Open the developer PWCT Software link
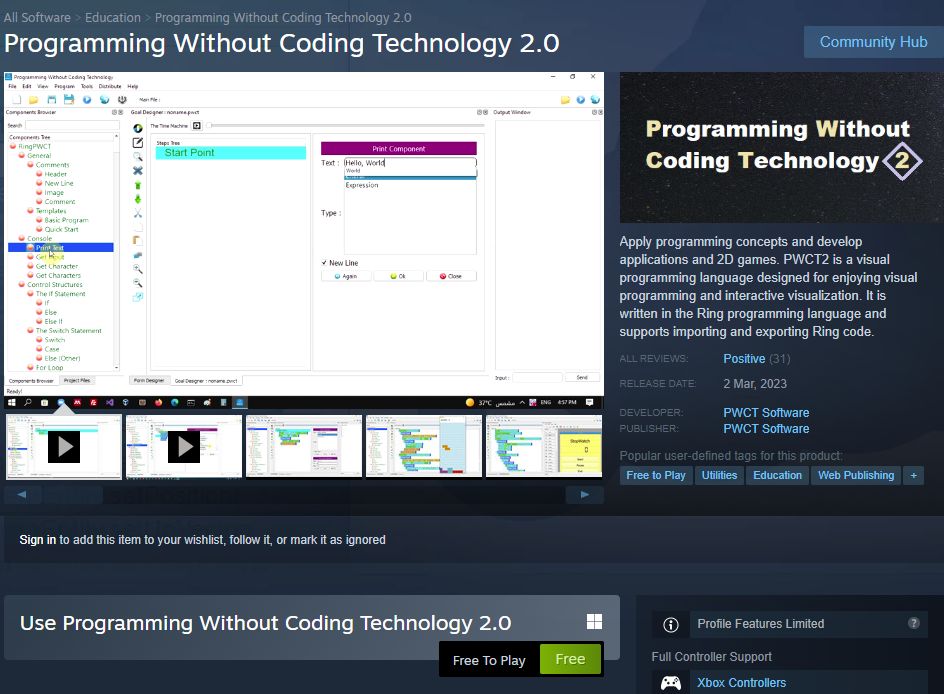Screen dimensions: 944x694 [x=766, y=413]
